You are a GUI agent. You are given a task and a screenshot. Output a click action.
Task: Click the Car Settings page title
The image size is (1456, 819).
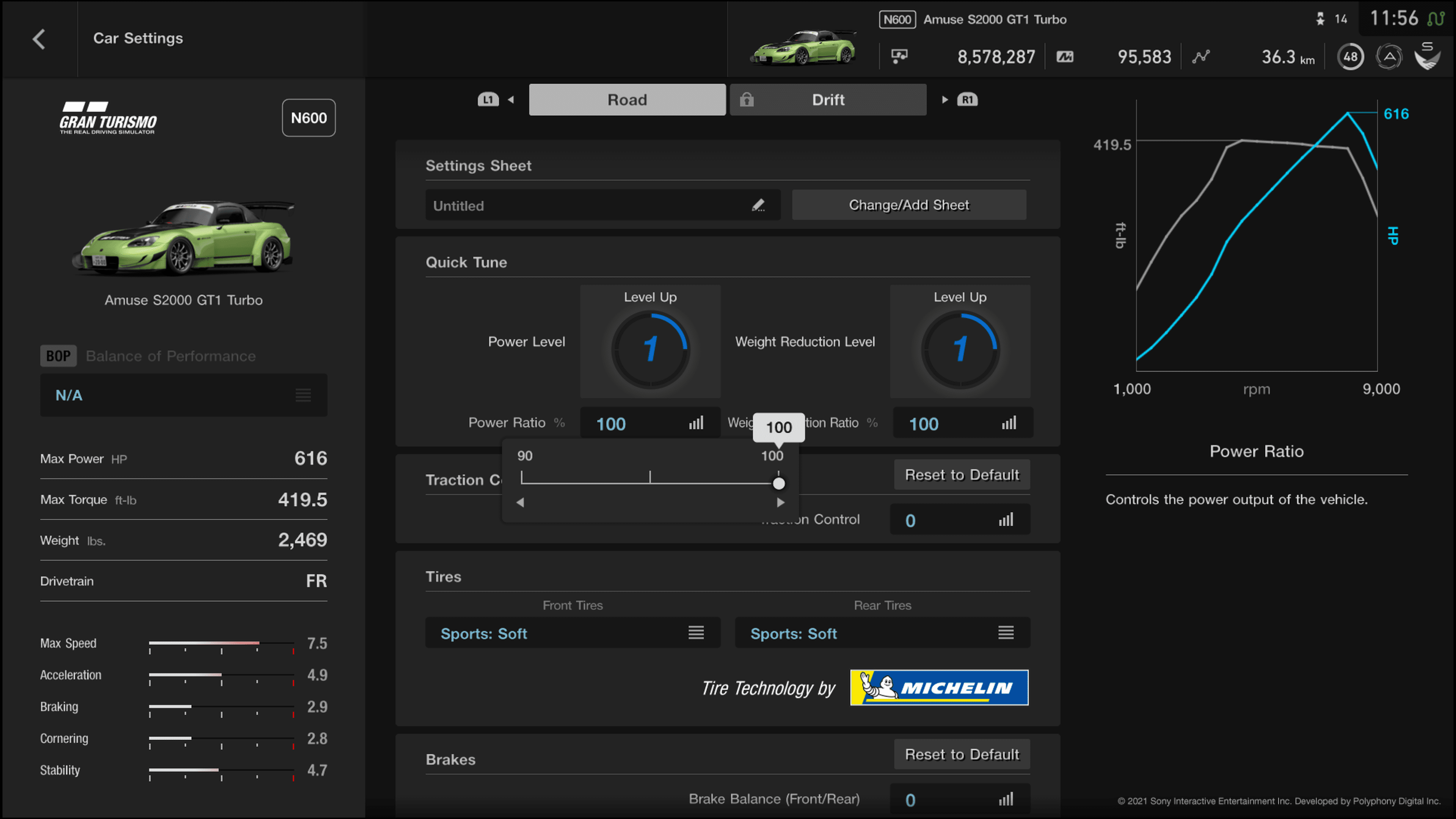coord(138,38)
